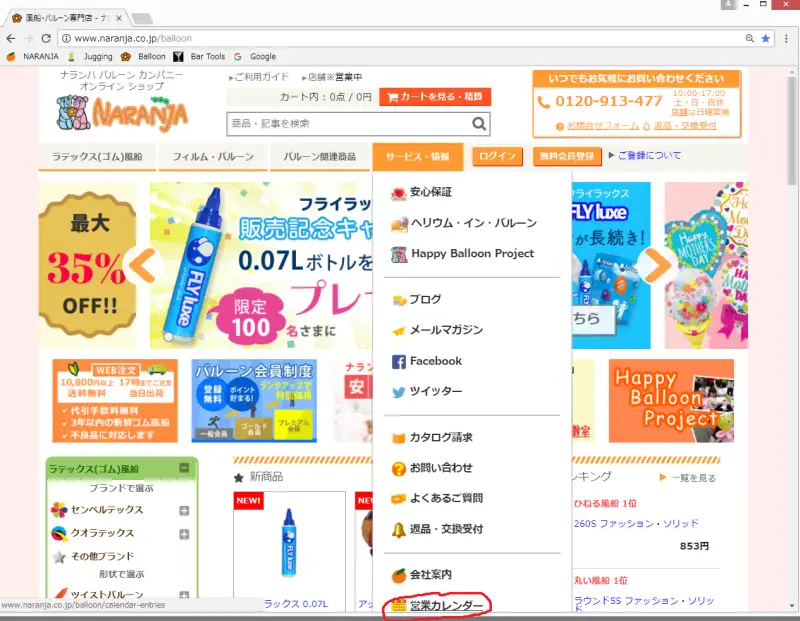
Task: Open the Balloon bookmark
Action: click(143, 57)
